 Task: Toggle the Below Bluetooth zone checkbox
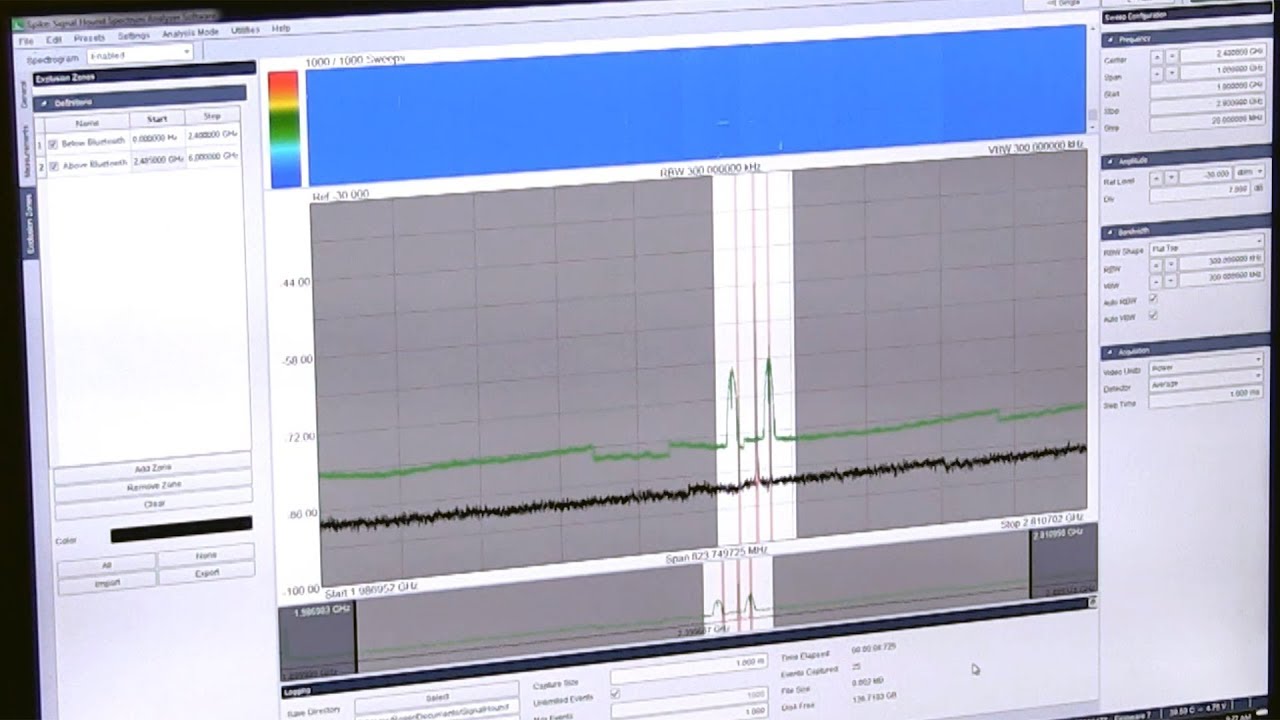pos(52,144)
